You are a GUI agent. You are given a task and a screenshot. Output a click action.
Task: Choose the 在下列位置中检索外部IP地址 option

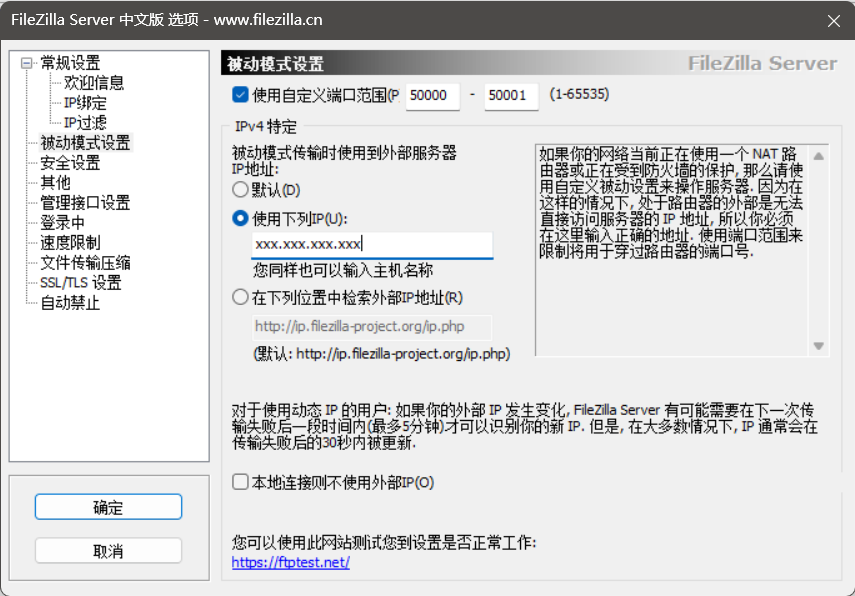point(240,296)
